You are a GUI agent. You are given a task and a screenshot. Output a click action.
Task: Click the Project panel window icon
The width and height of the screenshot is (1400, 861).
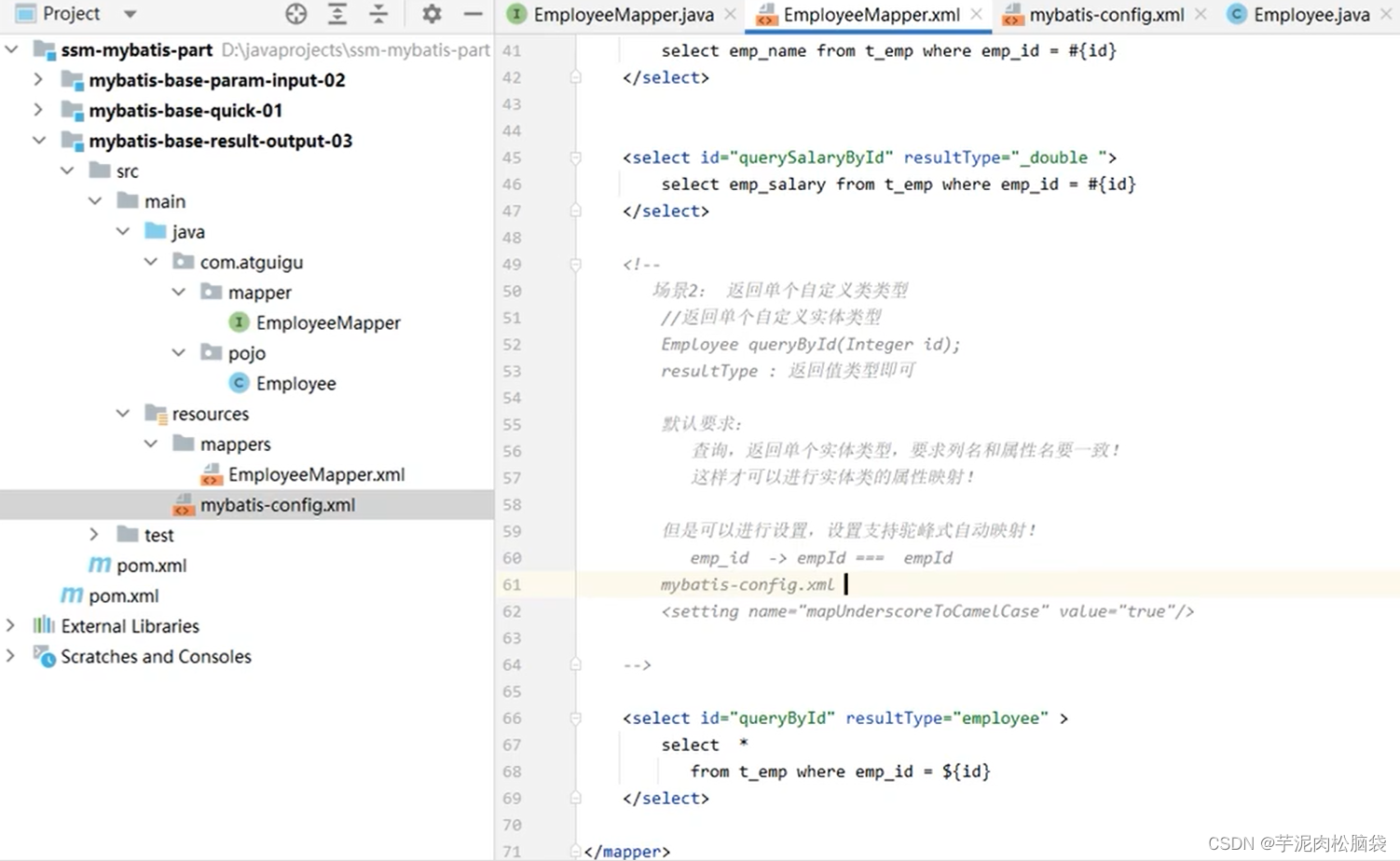pos(26,14)
